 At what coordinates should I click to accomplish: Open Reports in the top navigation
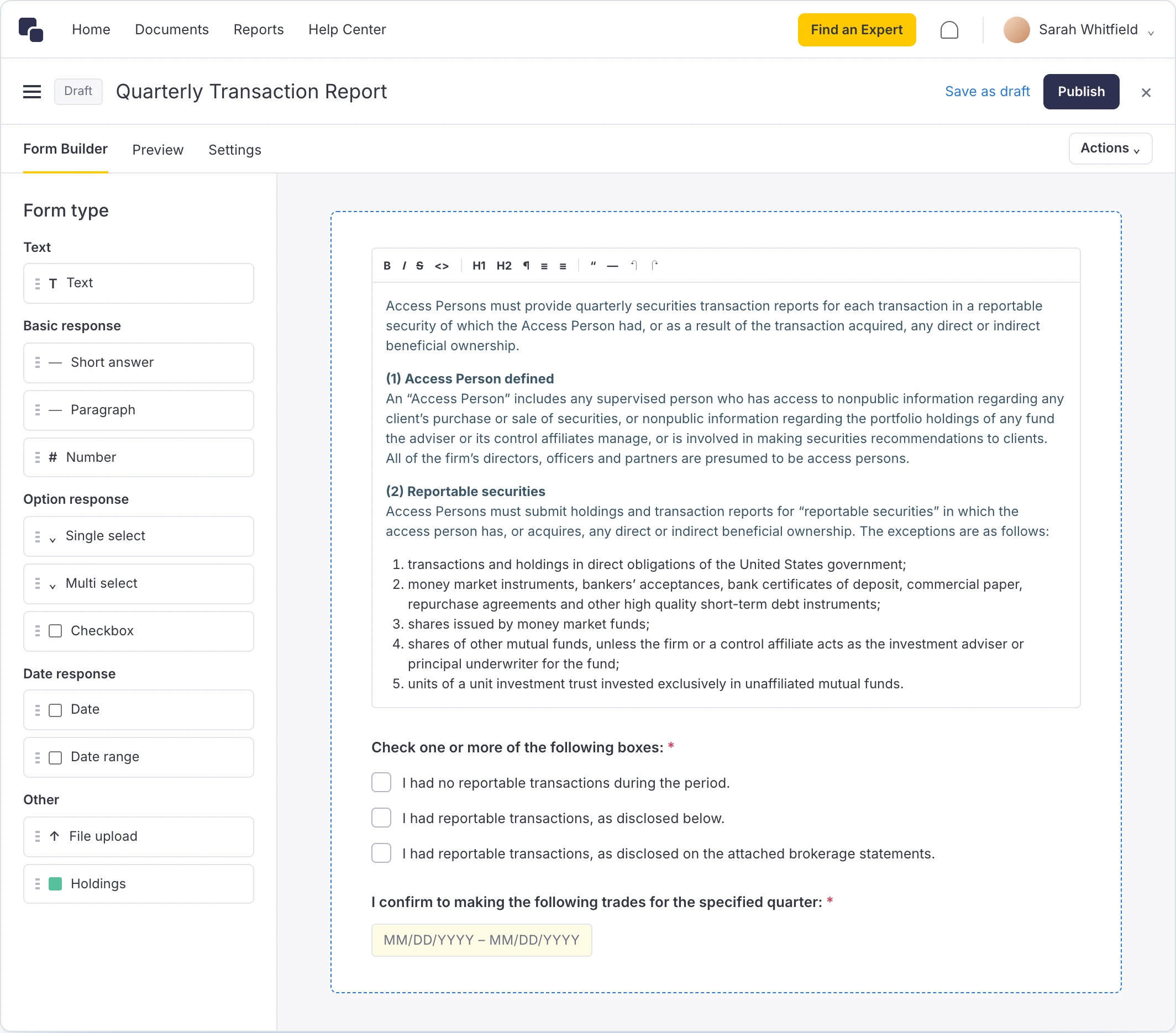[x=258, y=30]
